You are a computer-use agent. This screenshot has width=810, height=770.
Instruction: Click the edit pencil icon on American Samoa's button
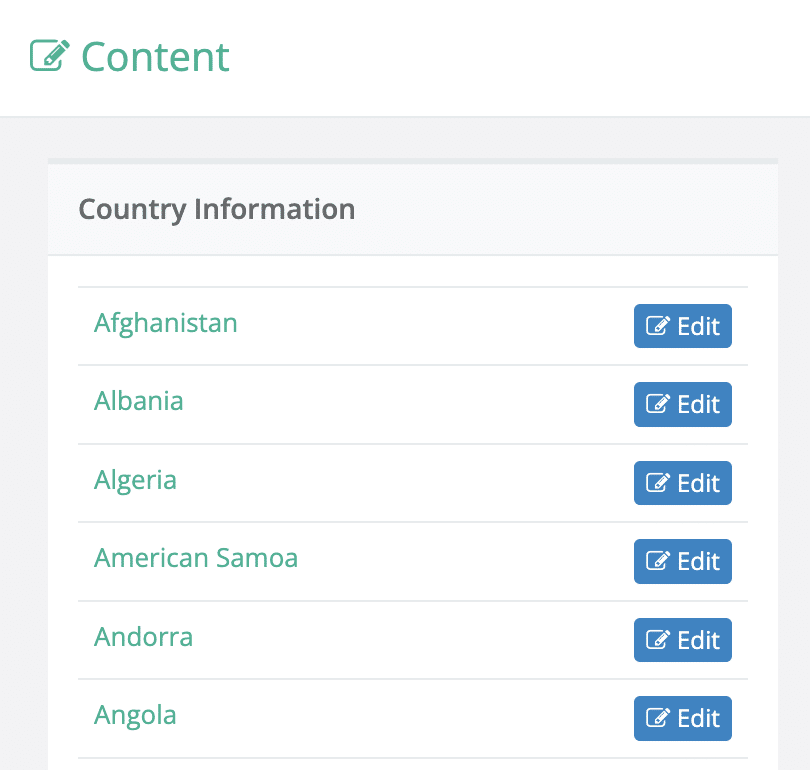[x=657, y=561]
